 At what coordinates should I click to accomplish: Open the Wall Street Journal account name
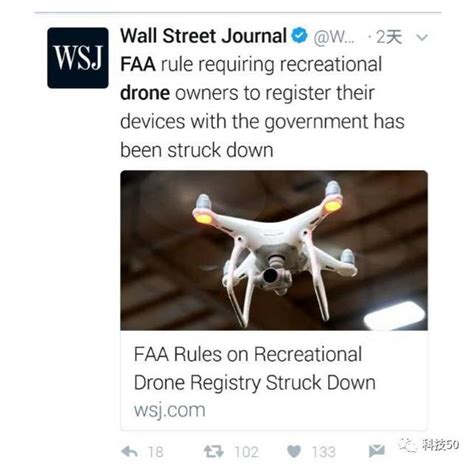pos(203,36)
